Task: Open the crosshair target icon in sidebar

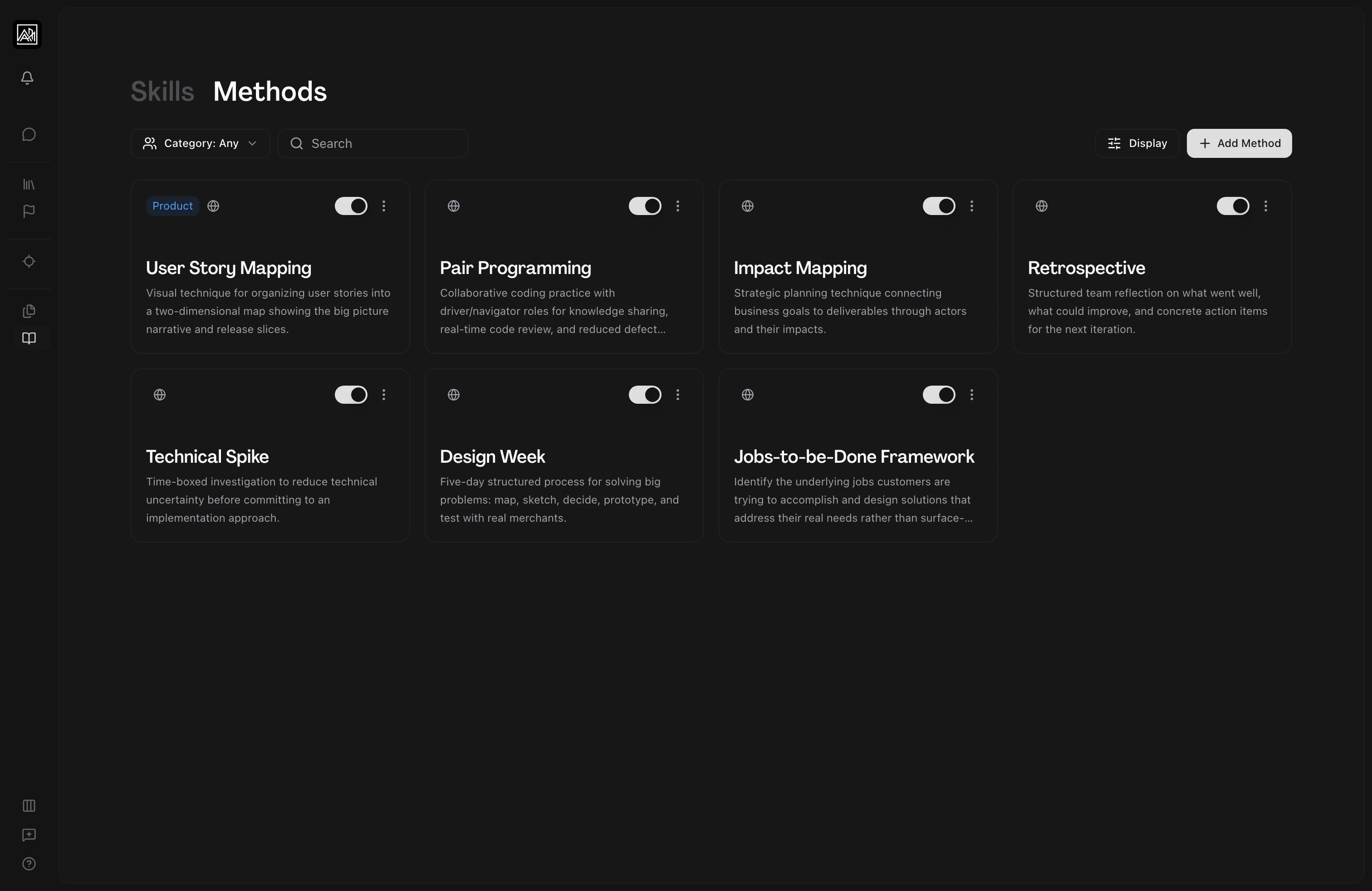Action: coord(29,262)
